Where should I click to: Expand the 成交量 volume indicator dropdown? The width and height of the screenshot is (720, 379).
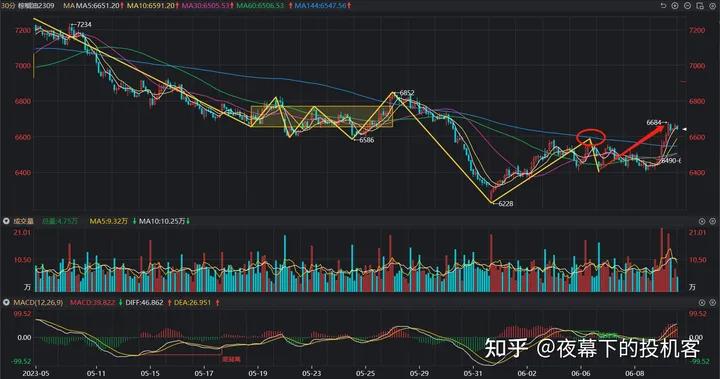6,221
